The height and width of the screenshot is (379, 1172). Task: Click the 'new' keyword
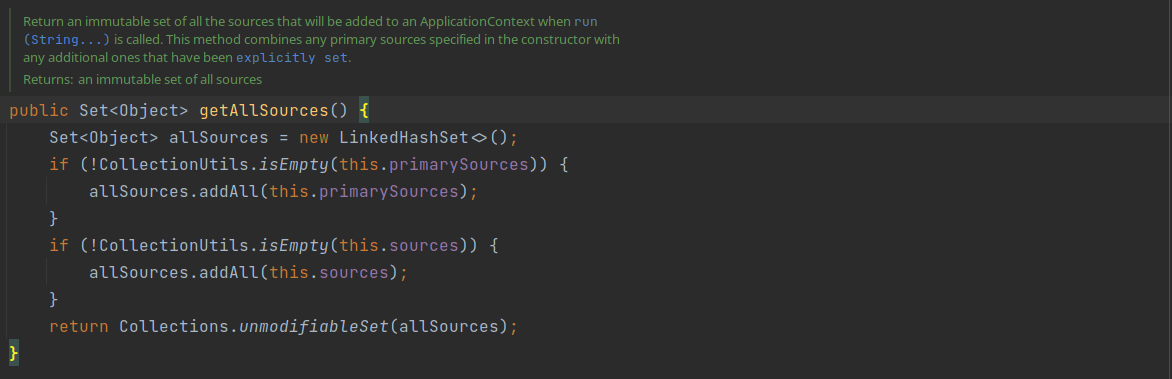pyautogui.click(x=314, y=138)
